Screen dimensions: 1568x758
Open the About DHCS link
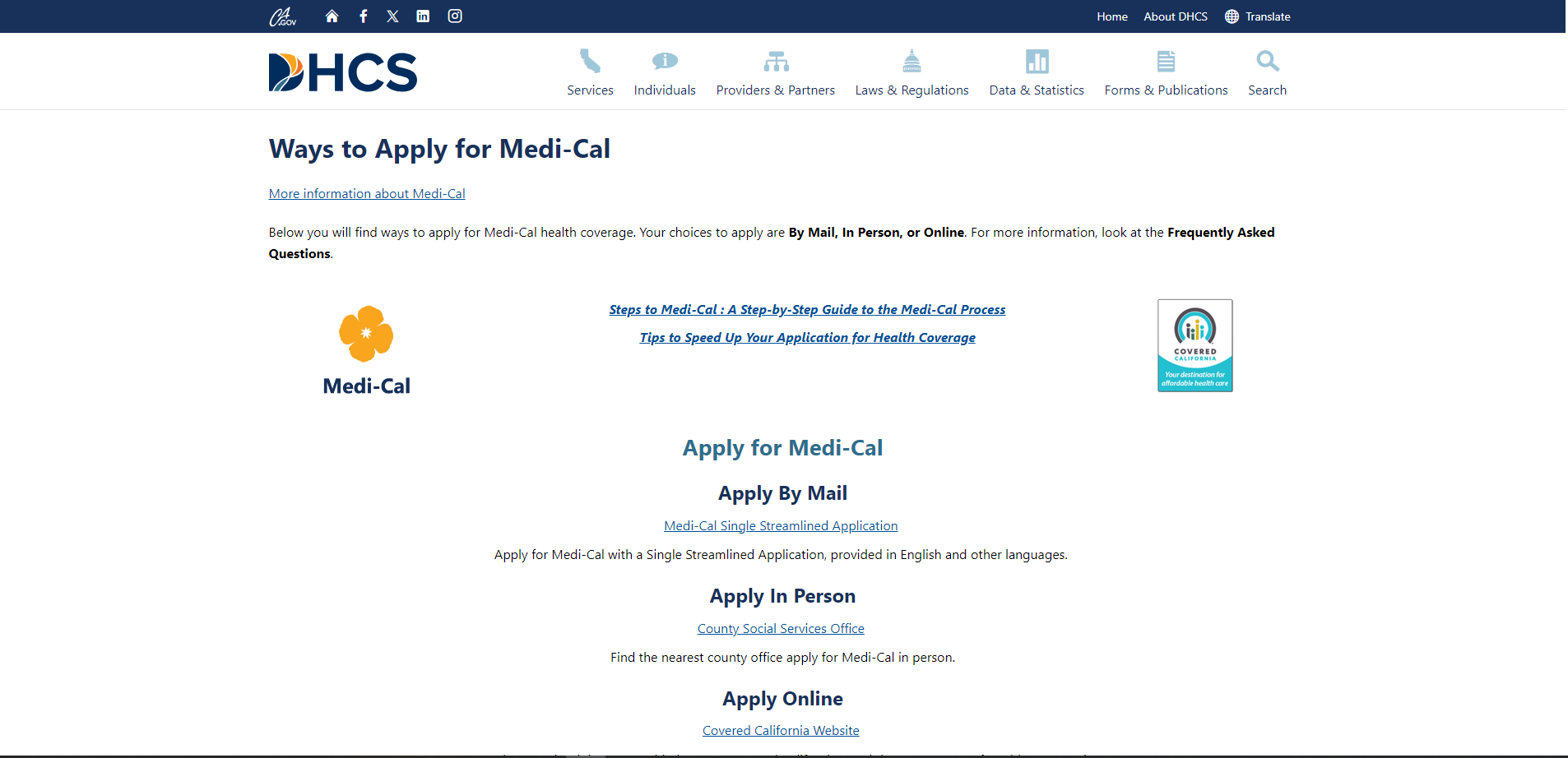(1176, 16)
